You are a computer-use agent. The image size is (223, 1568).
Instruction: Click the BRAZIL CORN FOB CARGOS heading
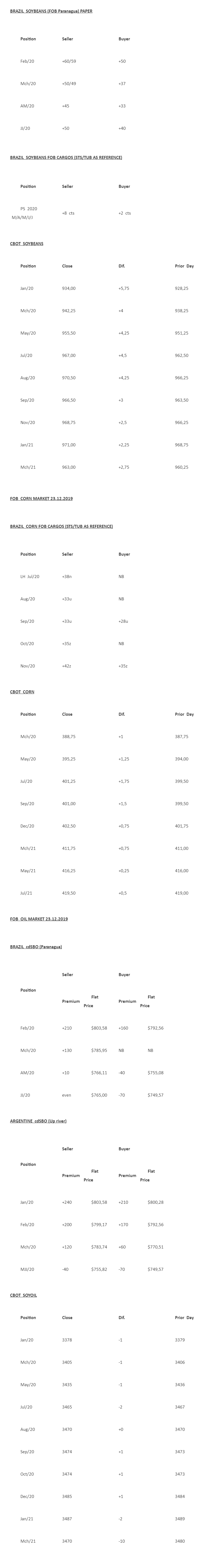[x=61, y=526]
